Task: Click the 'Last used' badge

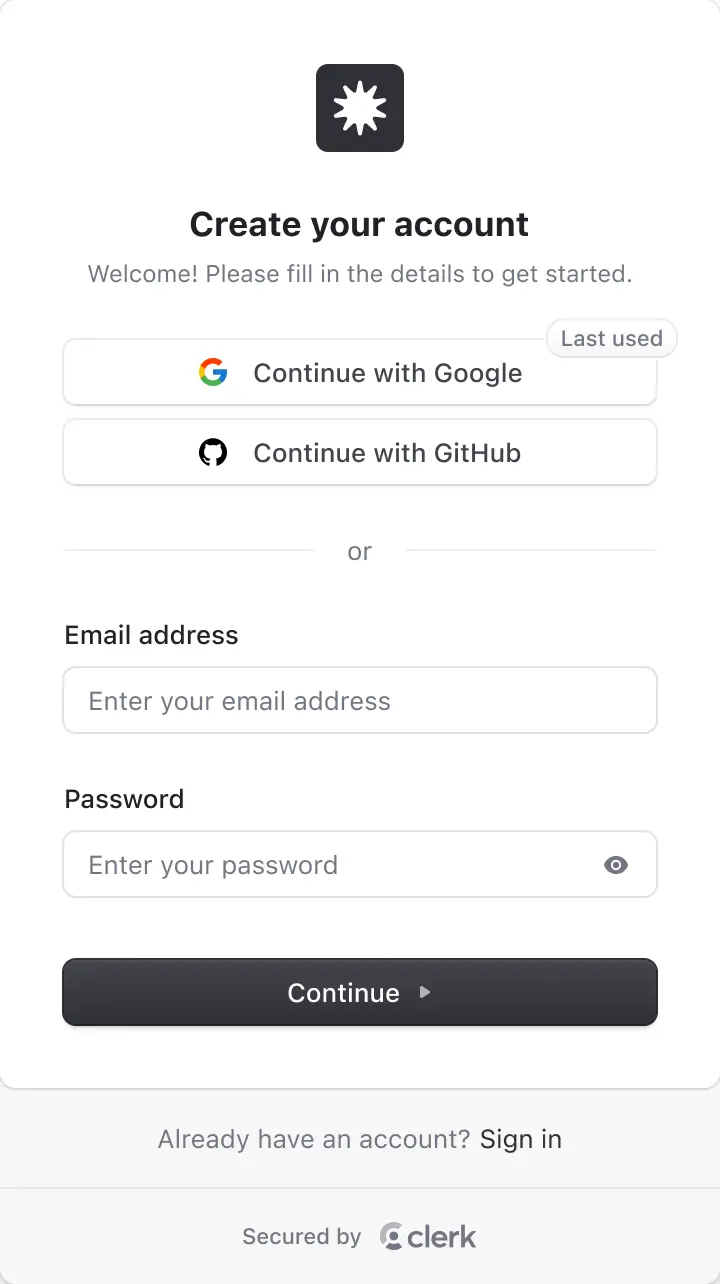Action: pos(612,338)
